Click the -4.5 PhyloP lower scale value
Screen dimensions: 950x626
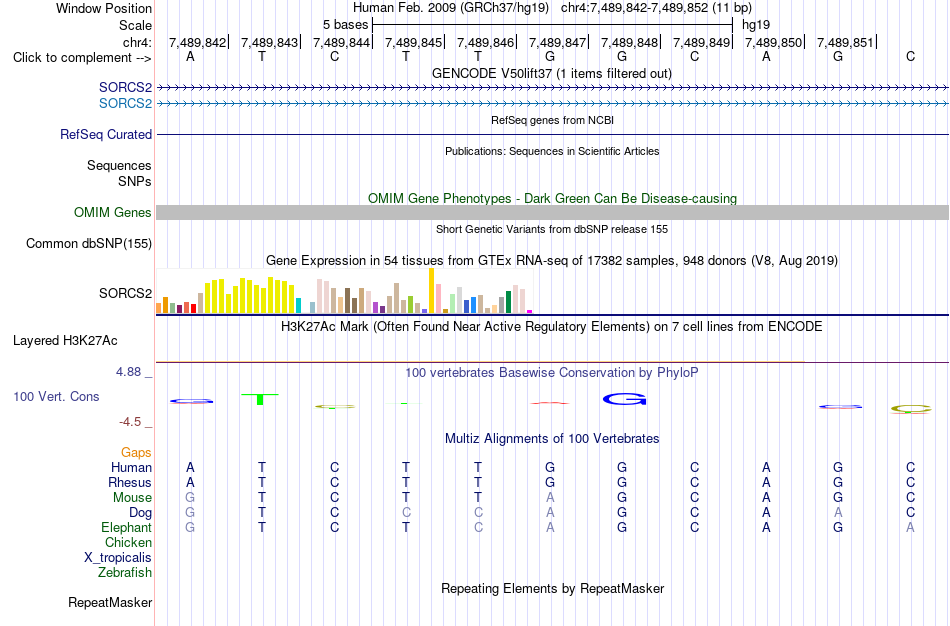click(130, 422)
